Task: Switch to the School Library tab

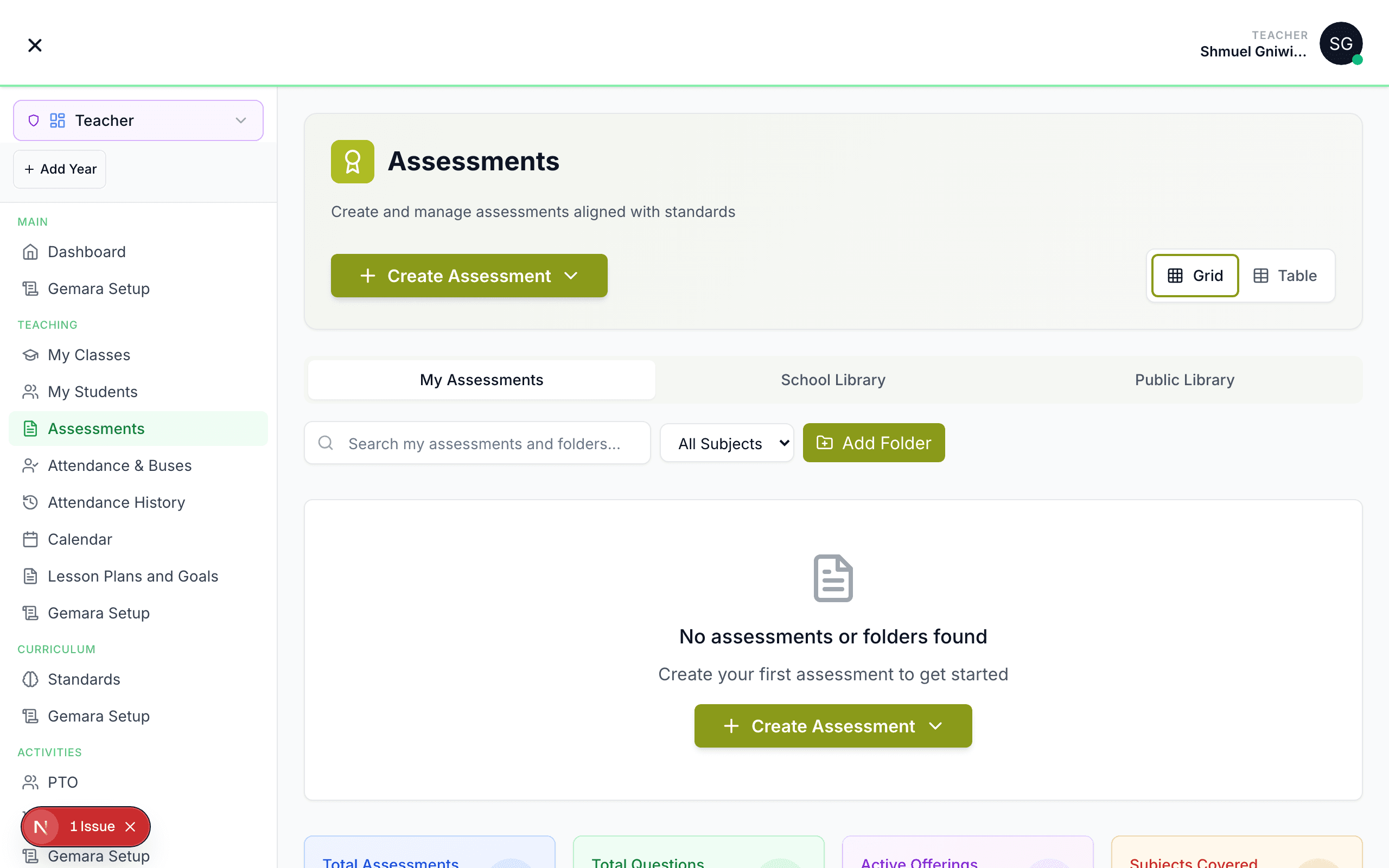Action: pyautogui.click(x=833, y=379)
